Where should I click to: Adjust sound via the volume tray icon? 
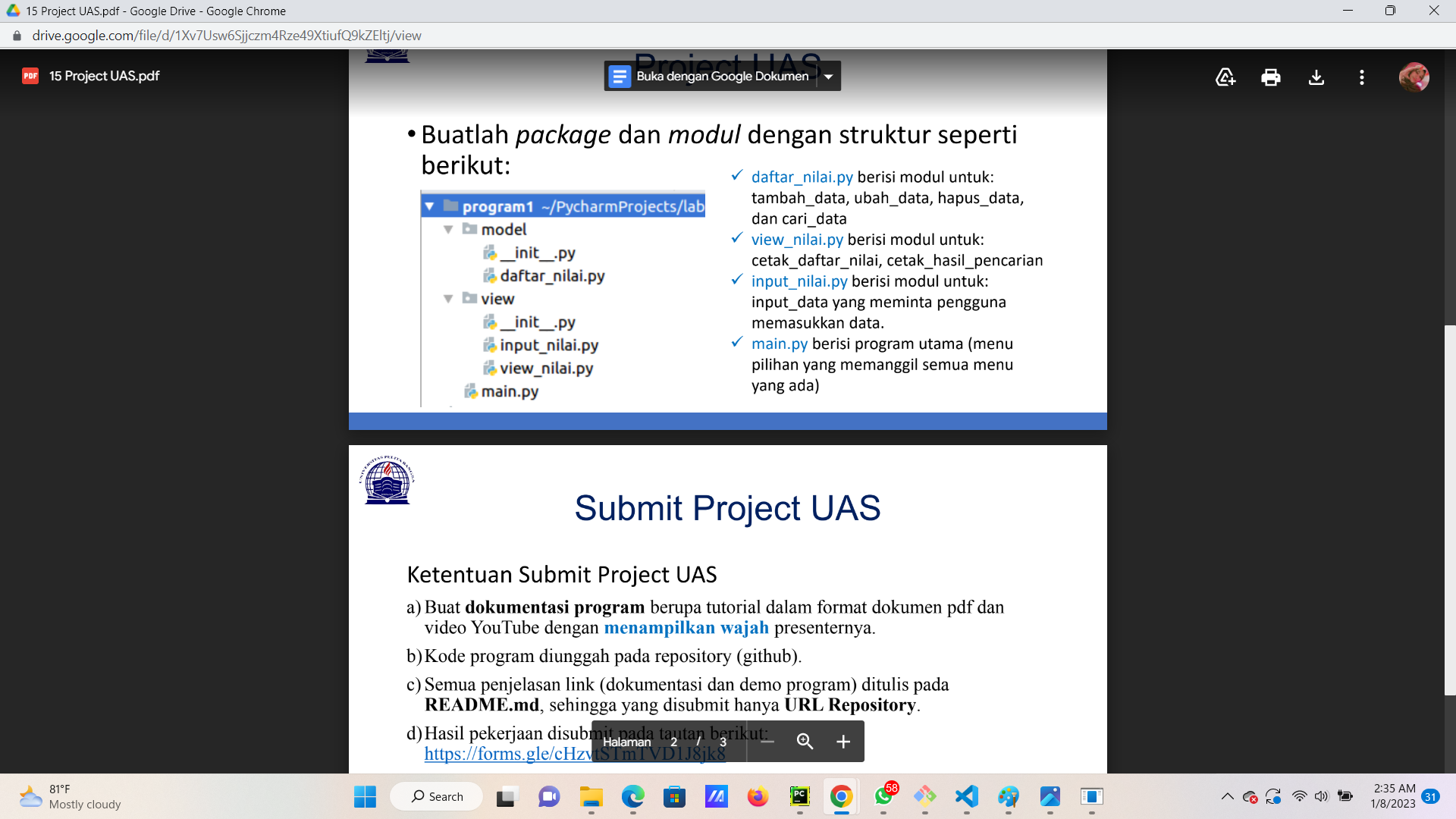[1323, 797]
